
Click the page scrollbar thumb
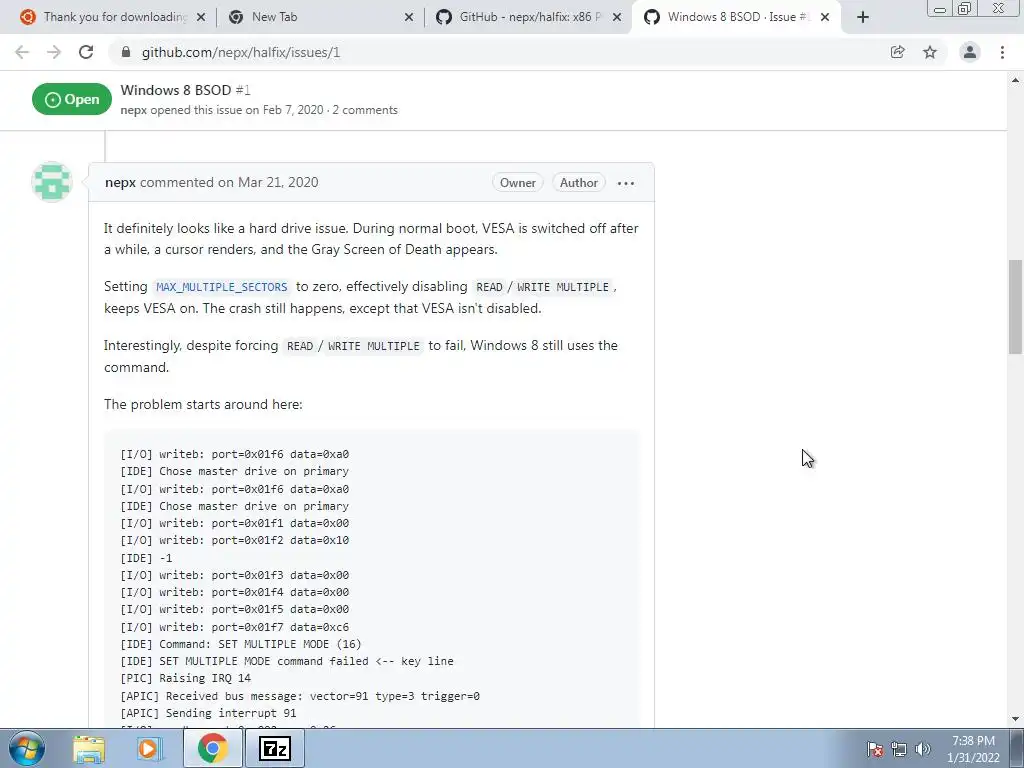pos(1016,307)
